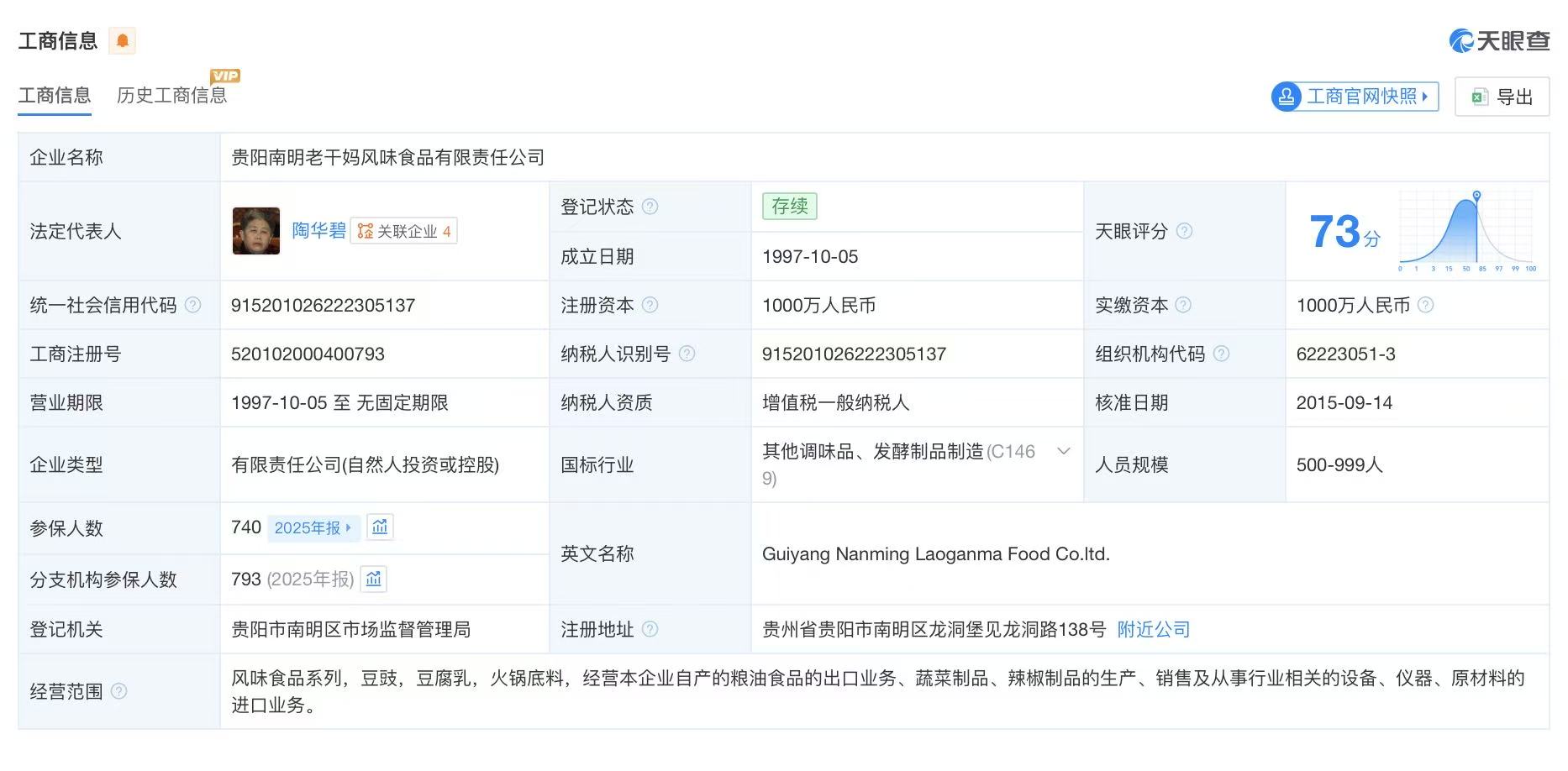The height and width of the screenshot is (771, 1568).
Task: Click help icon next to 组织机构代码
Action: (x=1221, y=354)
